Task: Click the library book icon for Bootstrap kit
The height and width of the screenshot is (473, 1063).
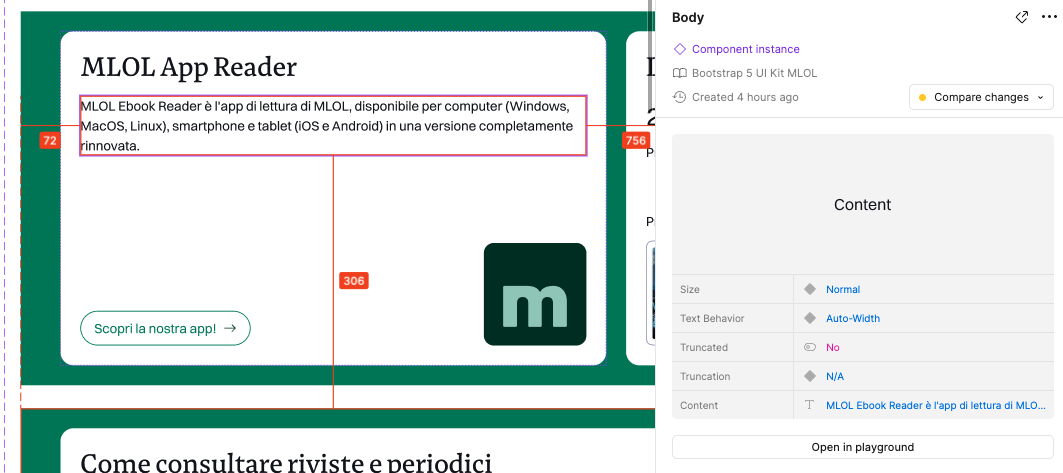Action: 680,73
